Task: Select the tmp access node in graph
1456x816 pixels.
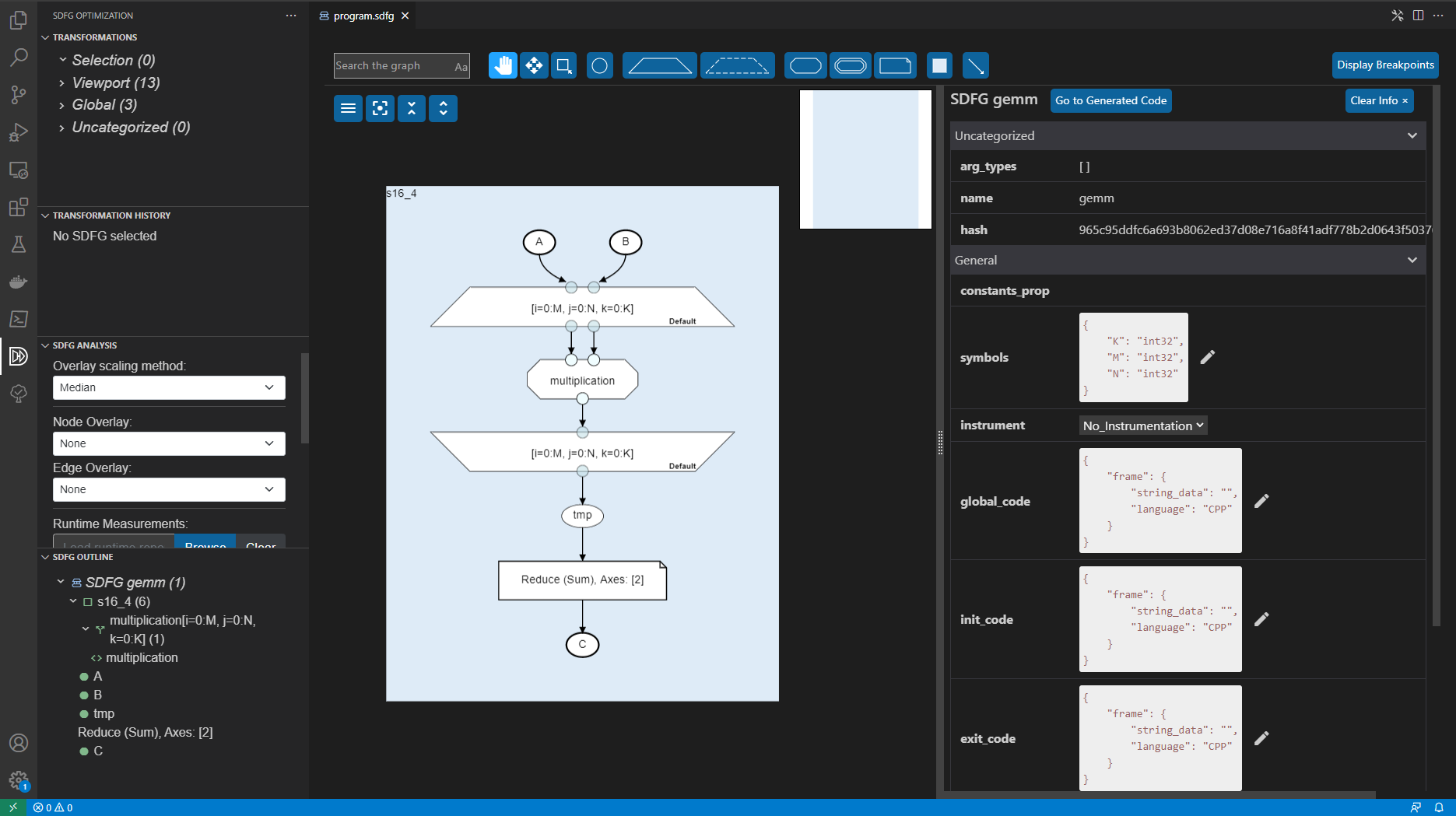Action: pyautogui.click(x=582, y=515)
